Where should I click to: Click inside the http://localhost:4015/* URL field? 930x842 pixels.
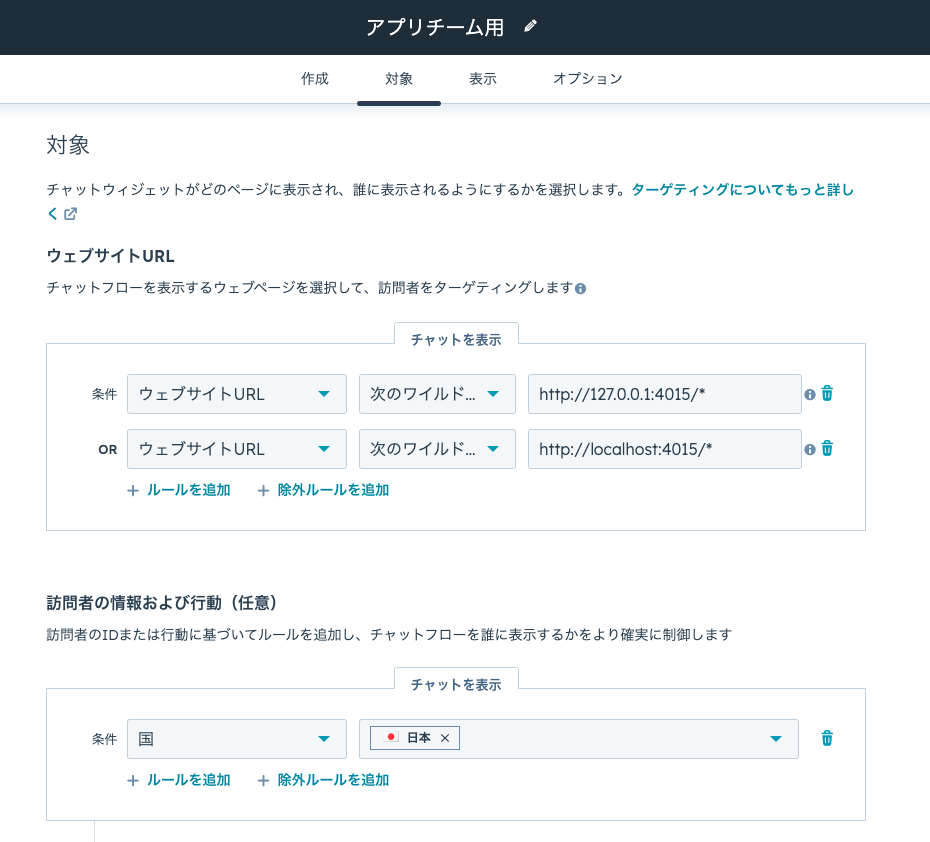664,449
